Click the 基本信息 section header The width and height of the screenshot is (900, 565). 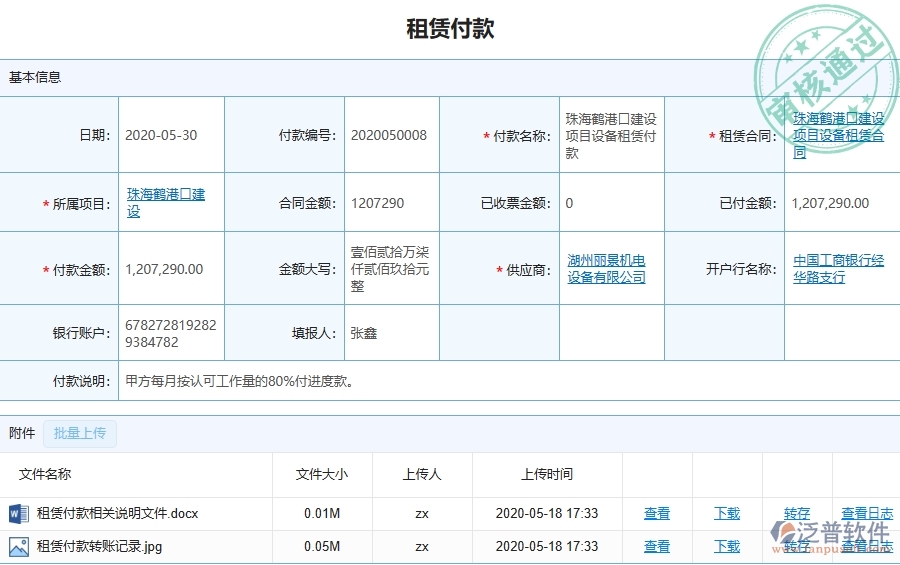point(35,77)
